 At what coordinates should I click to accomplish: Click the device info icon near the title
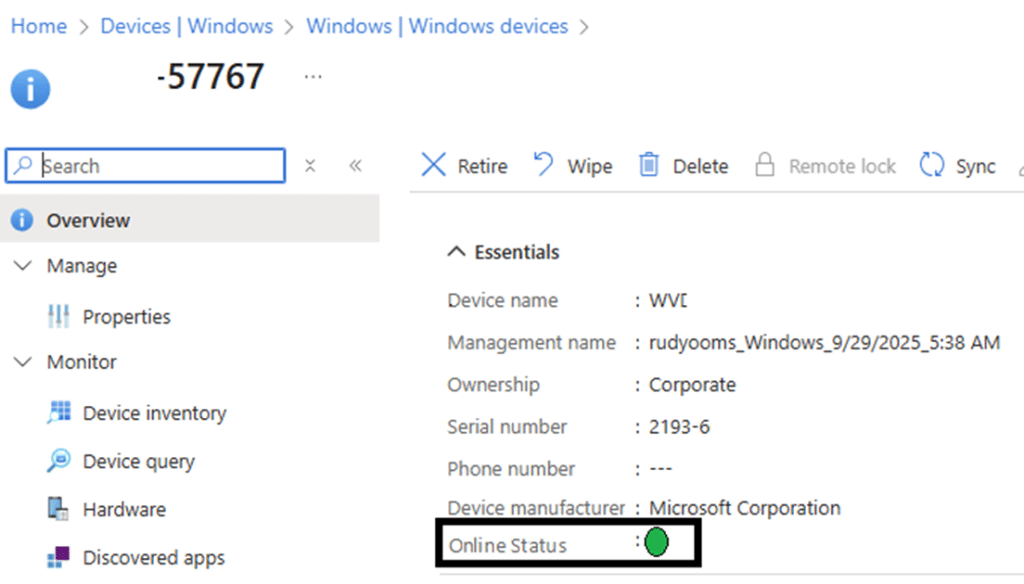tap(30, 88)
